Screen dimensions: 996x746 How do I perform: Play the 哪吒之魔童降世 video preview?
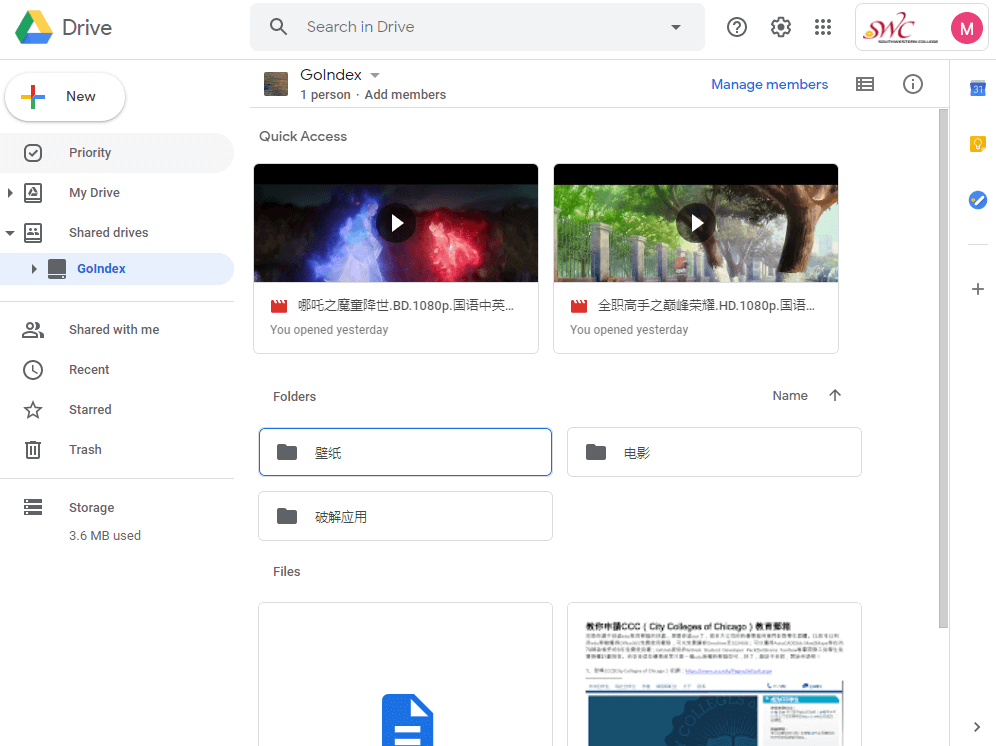point(396,223)
